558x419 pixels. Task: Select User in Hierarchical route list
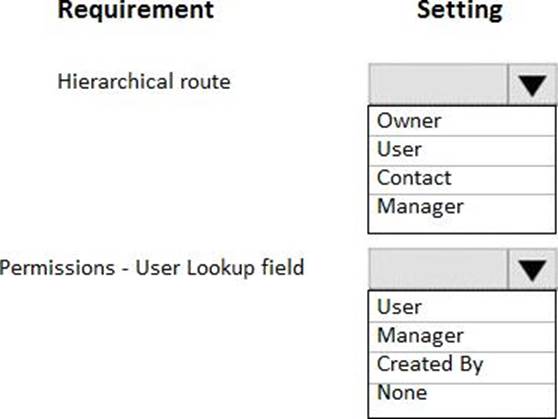462,151
